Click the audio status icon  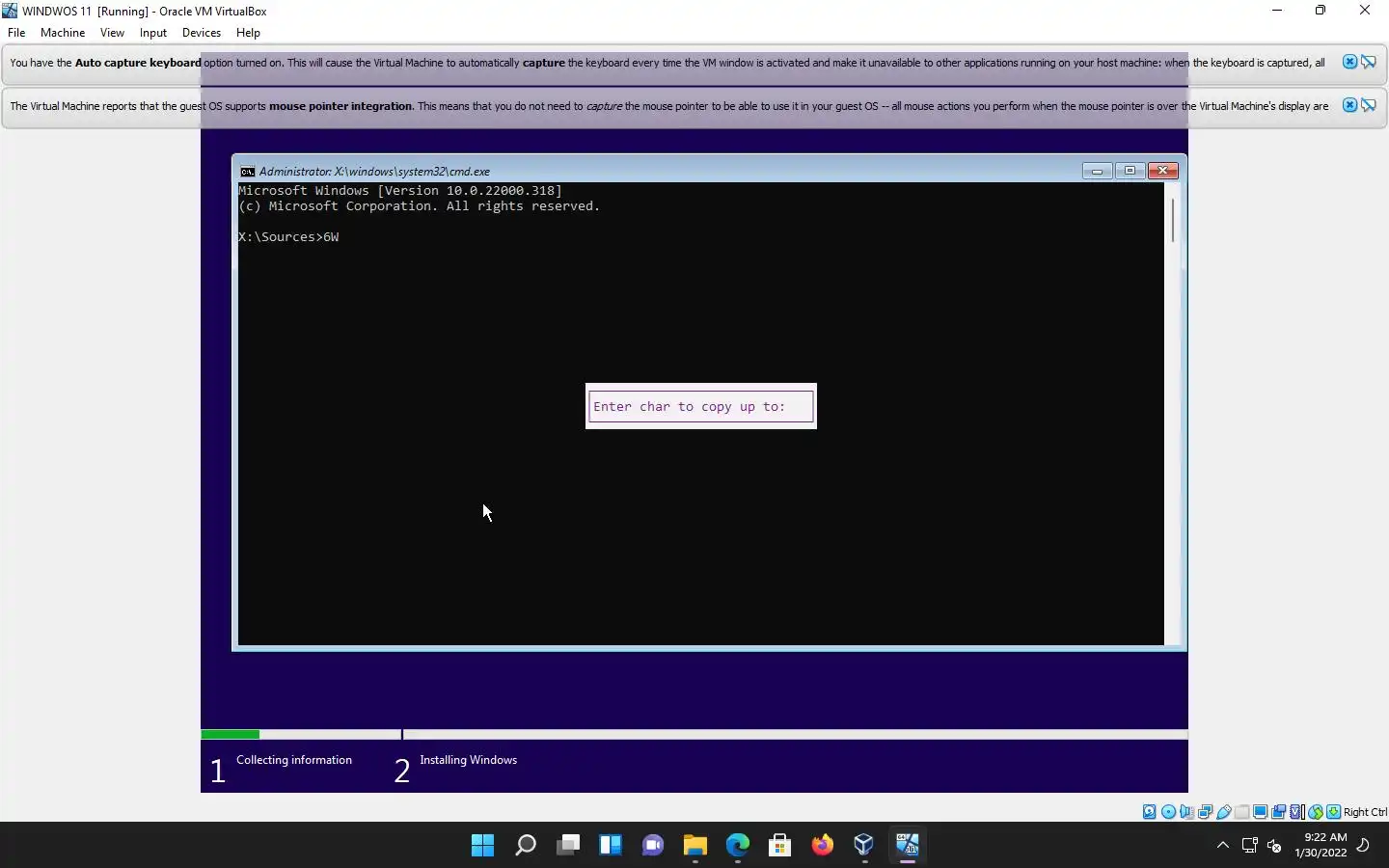[1186, 812]
